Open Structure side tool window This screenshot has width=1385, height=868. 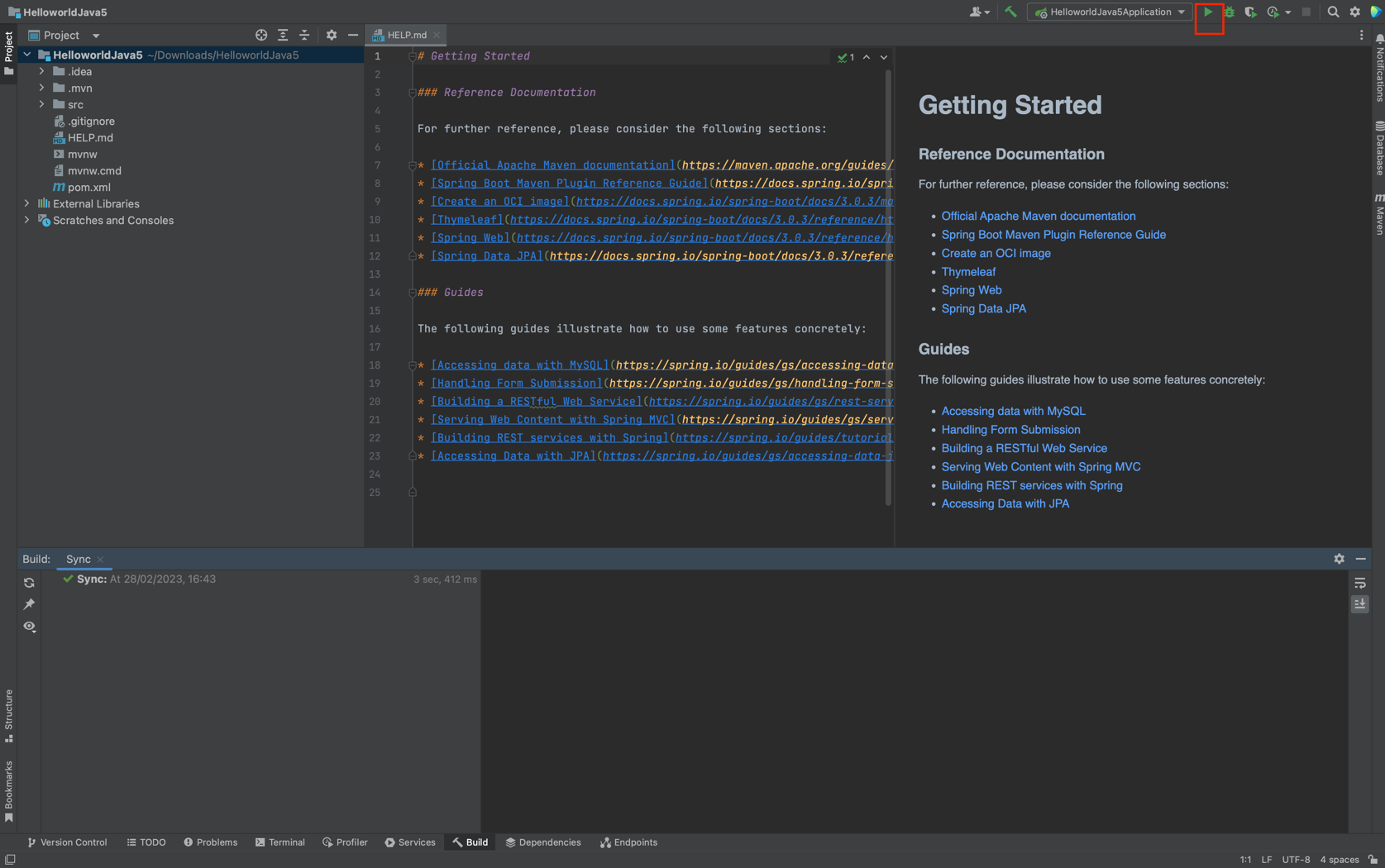coord(8,716)
